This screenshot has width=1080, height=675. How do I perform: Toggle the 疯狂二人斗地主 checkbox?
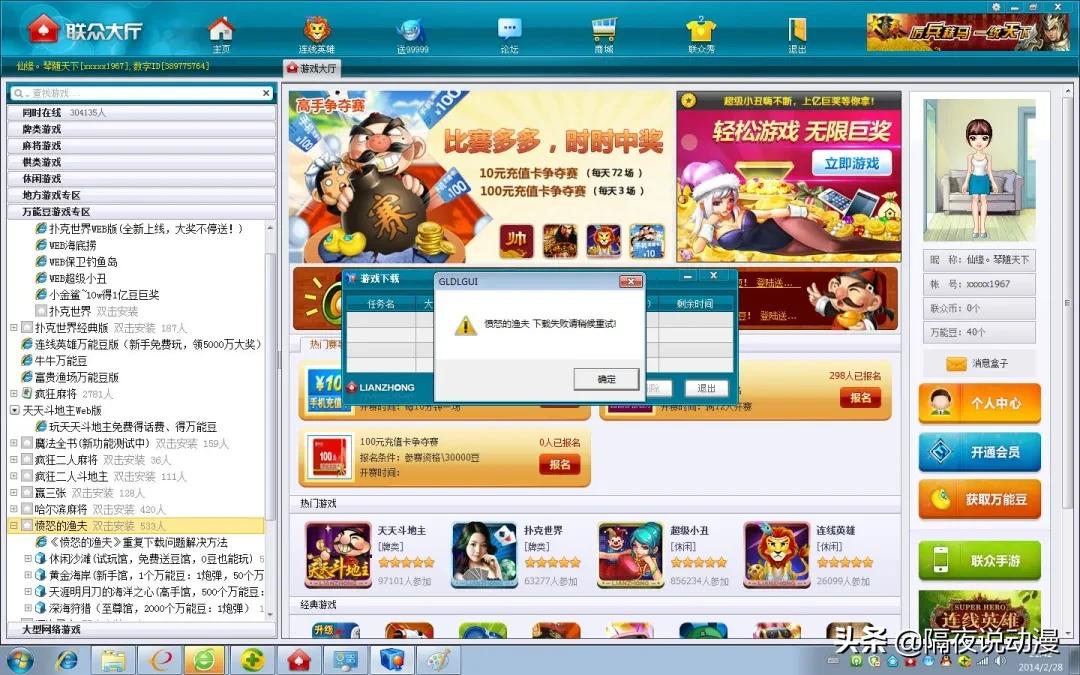(28, 474)
